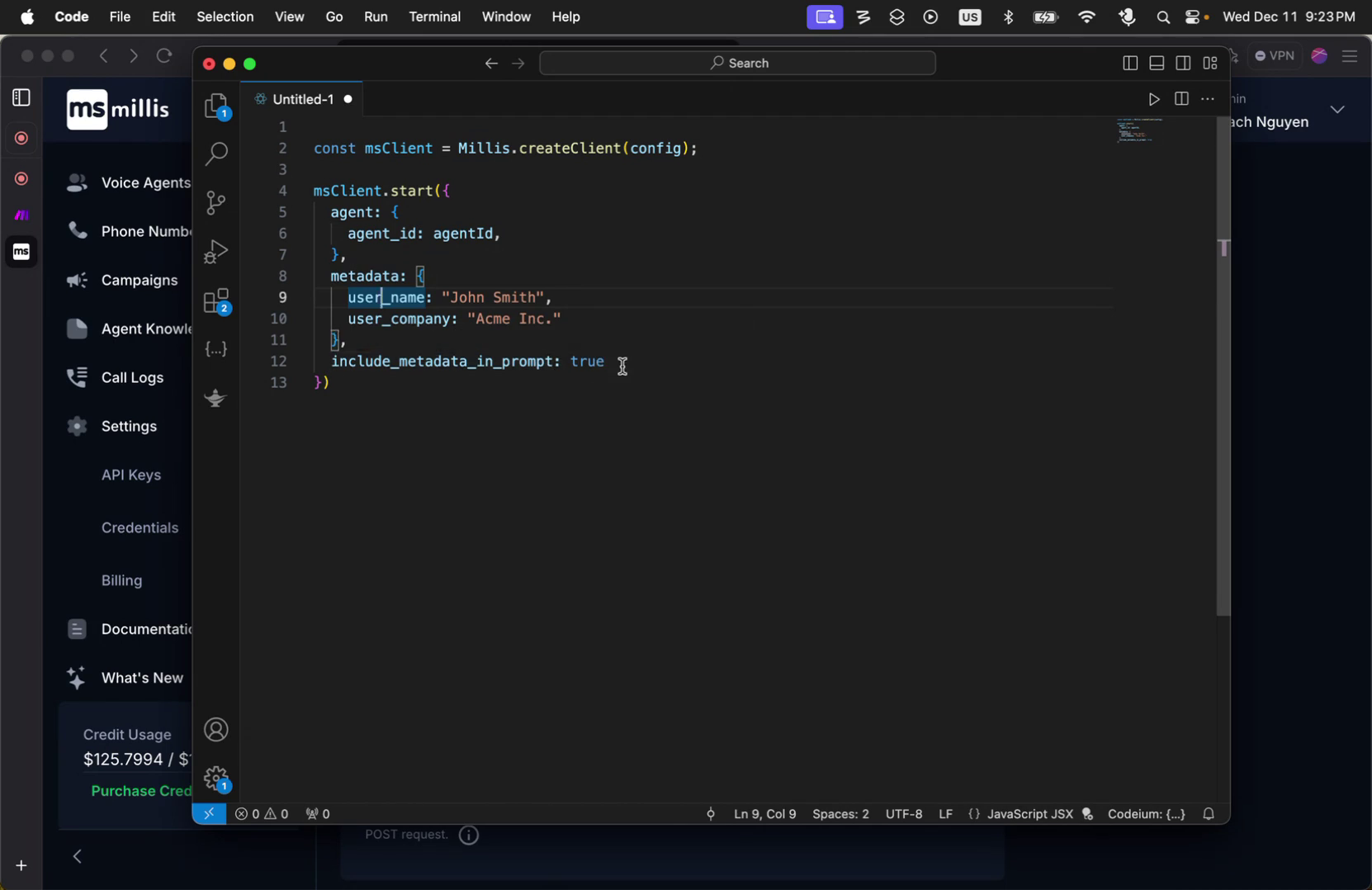Viewport: 1372px width, 890px height.
Task: Open the Terminal menu
Action: click(434, 17)
